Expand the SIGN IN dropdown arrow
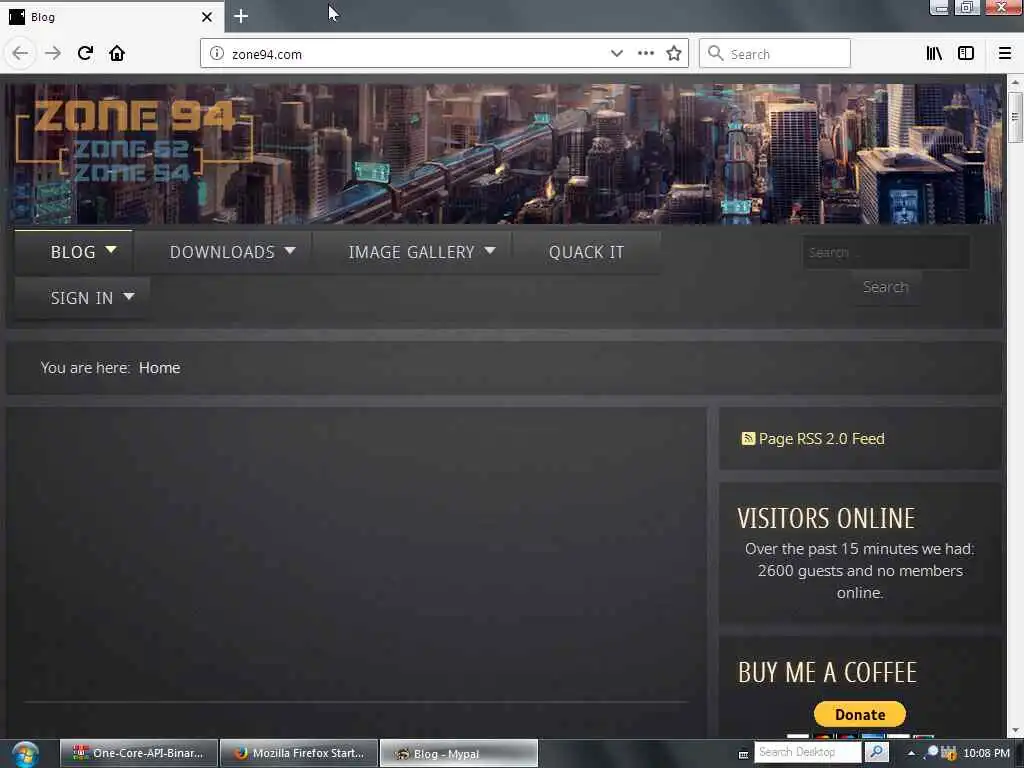 click(129, 296)
